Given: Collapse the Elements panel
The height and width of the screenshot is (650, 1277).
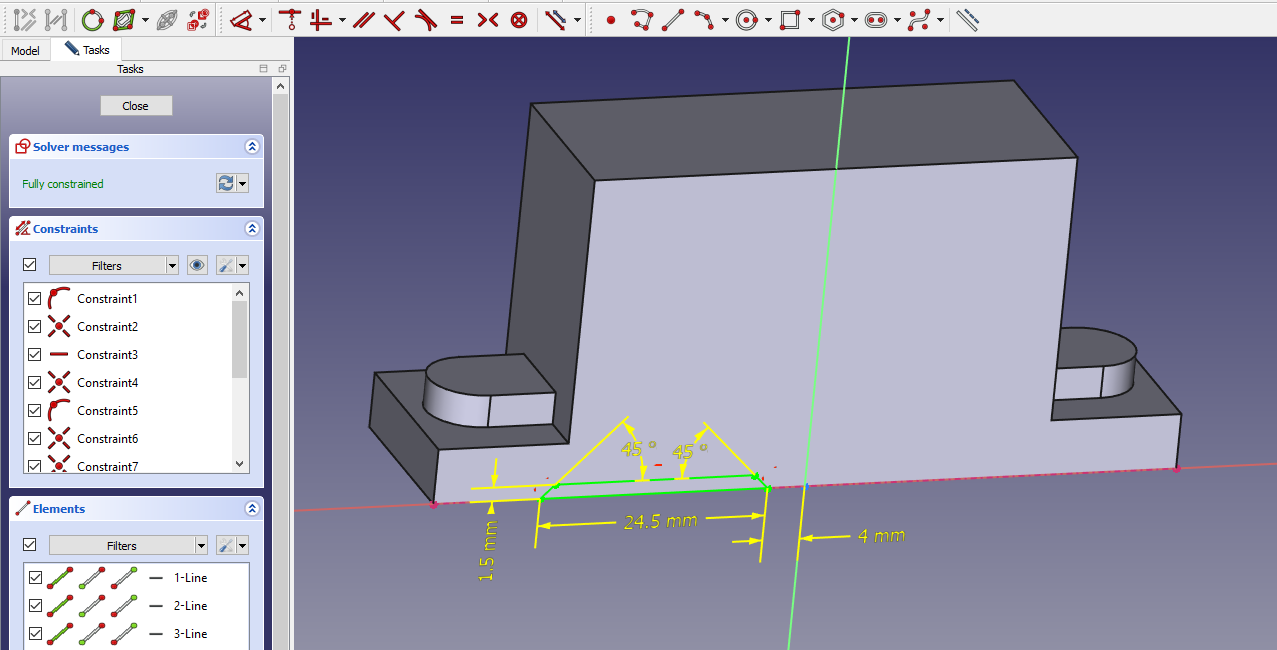Looking at the screenshot, I should point(252,509).
